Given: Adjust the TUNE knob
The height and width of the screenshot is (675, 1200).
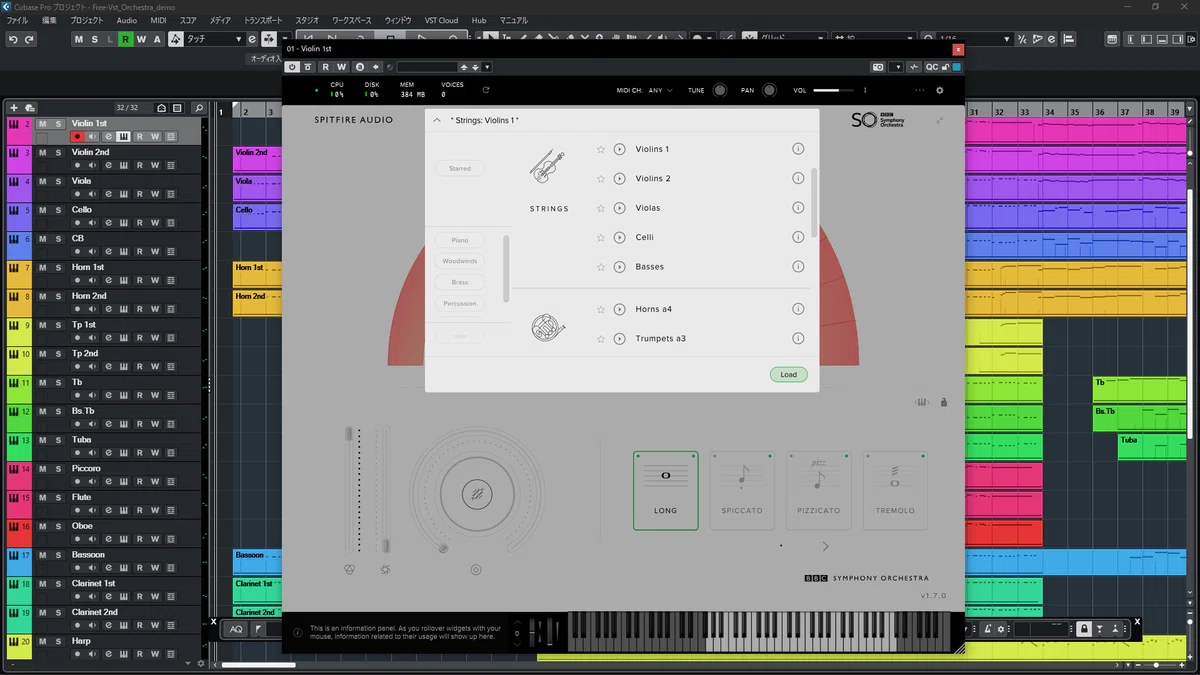Looking at the screenshot, I should [x=720, y=90].
